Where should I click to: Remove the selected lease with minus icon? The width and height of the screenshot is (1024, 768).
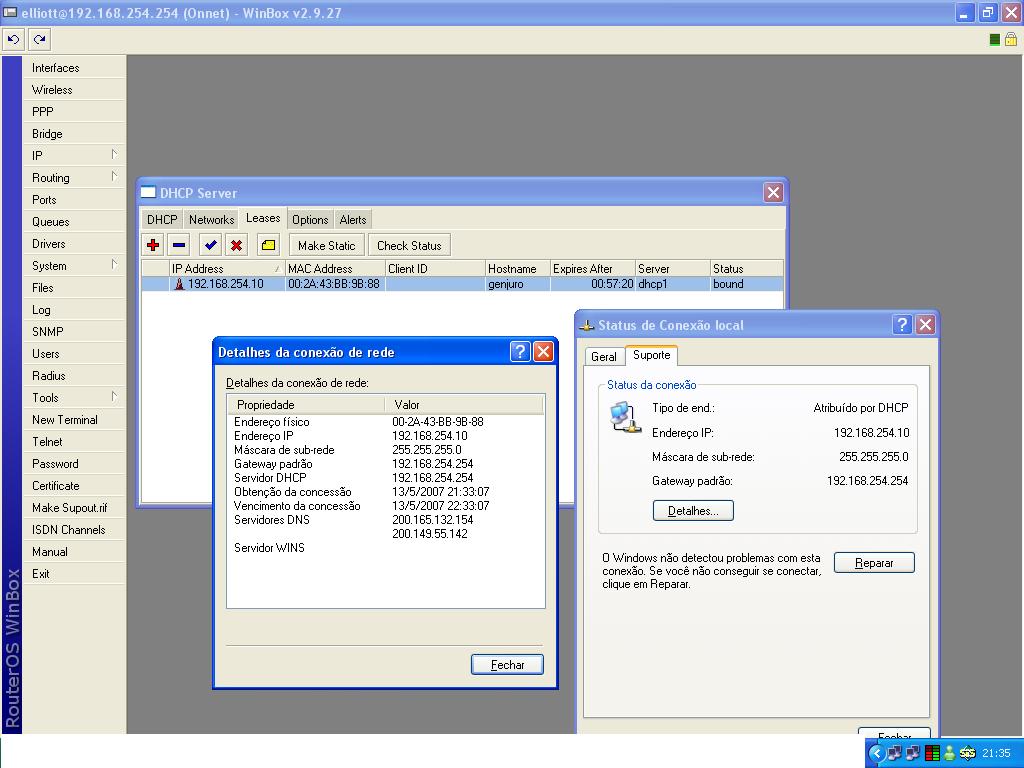click(x=179, y=246)
